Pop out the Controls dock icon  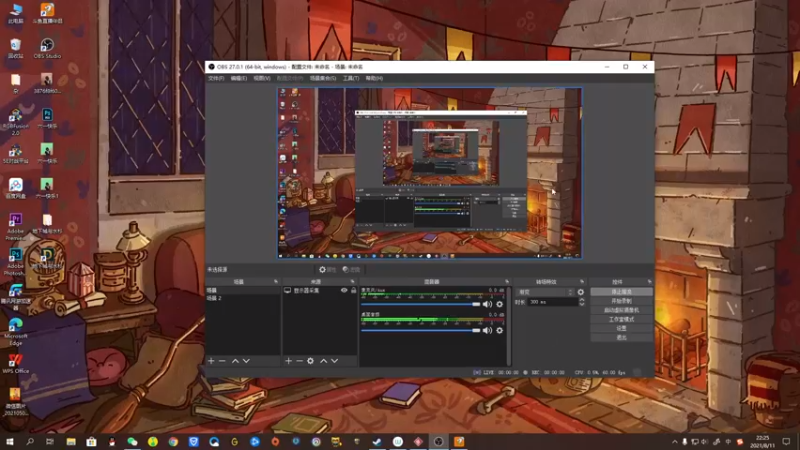649,282
